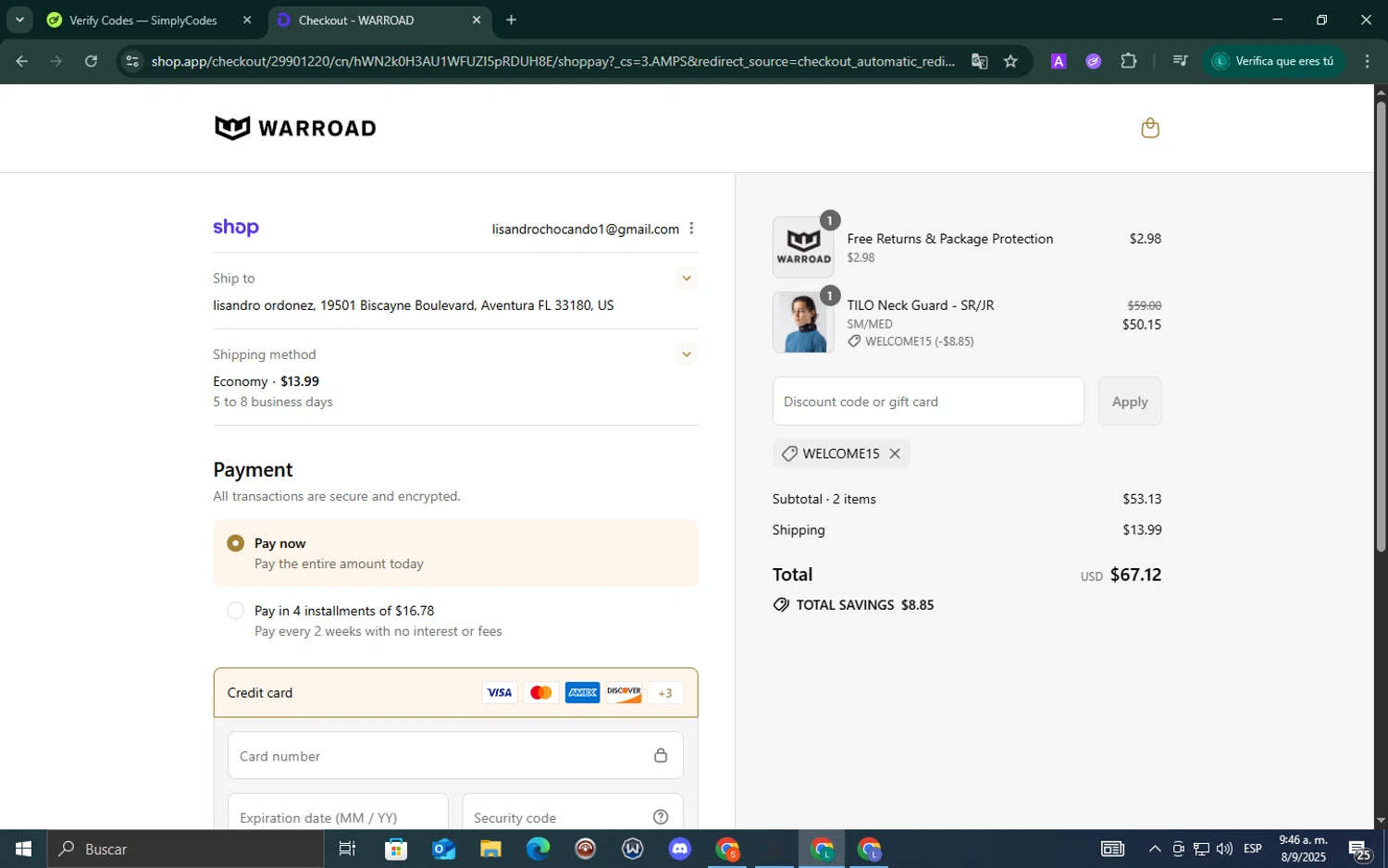
Task: Open Discord from the taskbar
Action: pyautogui.click(x=680, y=849)
